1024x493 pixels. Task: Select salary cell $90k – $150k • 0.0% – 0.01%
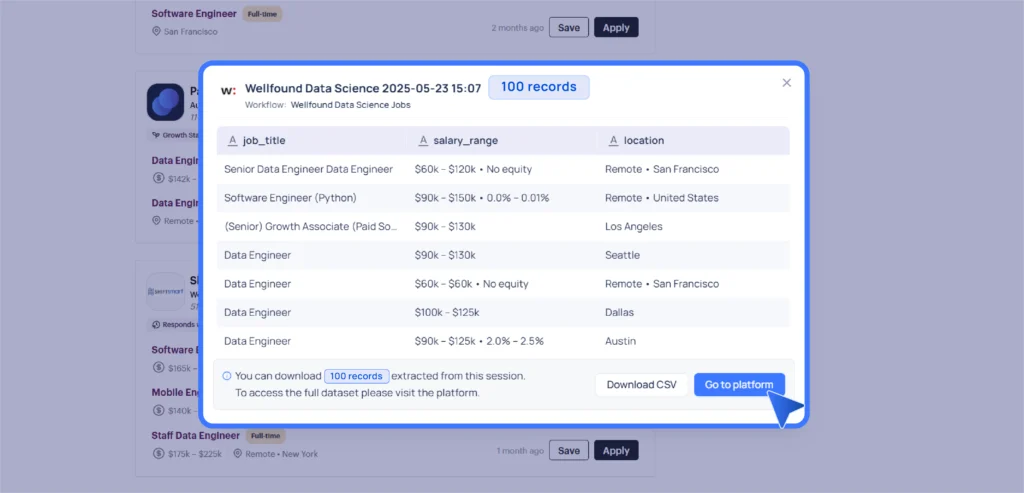[x=481, y=198]
